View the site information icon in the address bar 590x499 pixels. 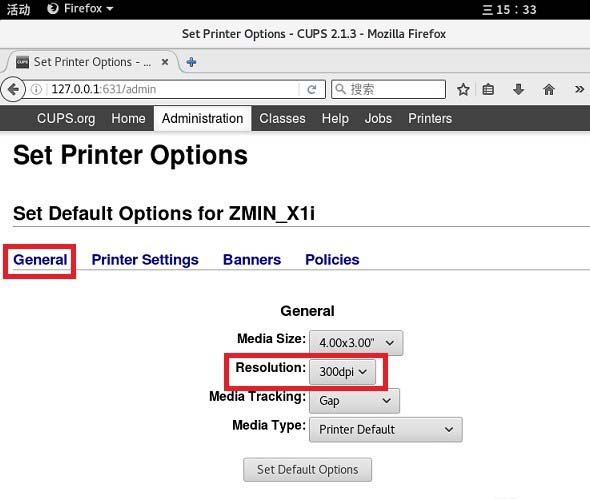[x=36, y=90]
